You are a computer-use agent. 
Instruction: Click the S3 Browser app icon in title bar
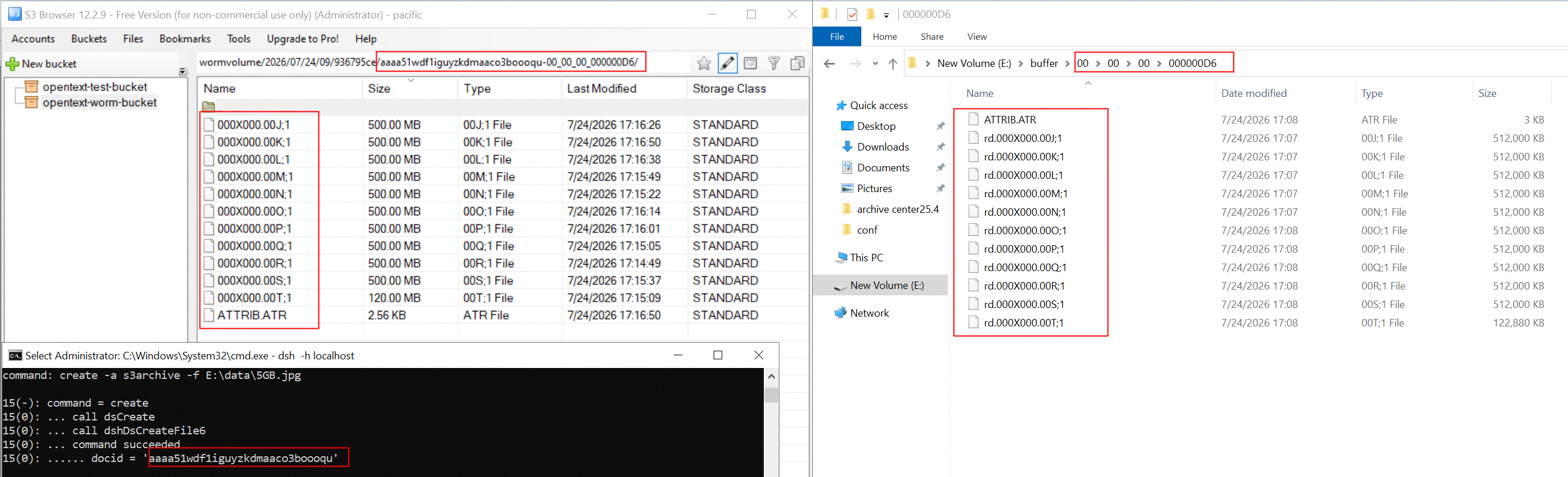click(14, 14)
